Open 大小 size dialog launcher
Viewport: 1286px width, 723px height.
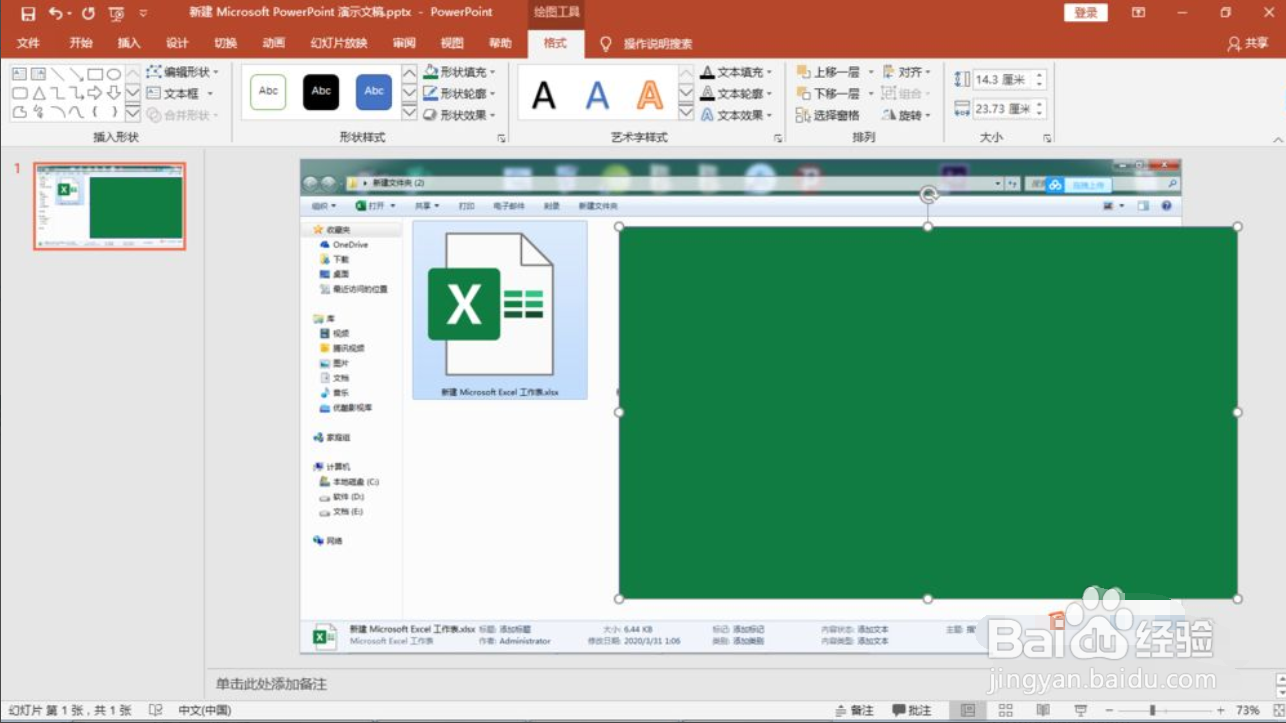tap(1047, 138)
